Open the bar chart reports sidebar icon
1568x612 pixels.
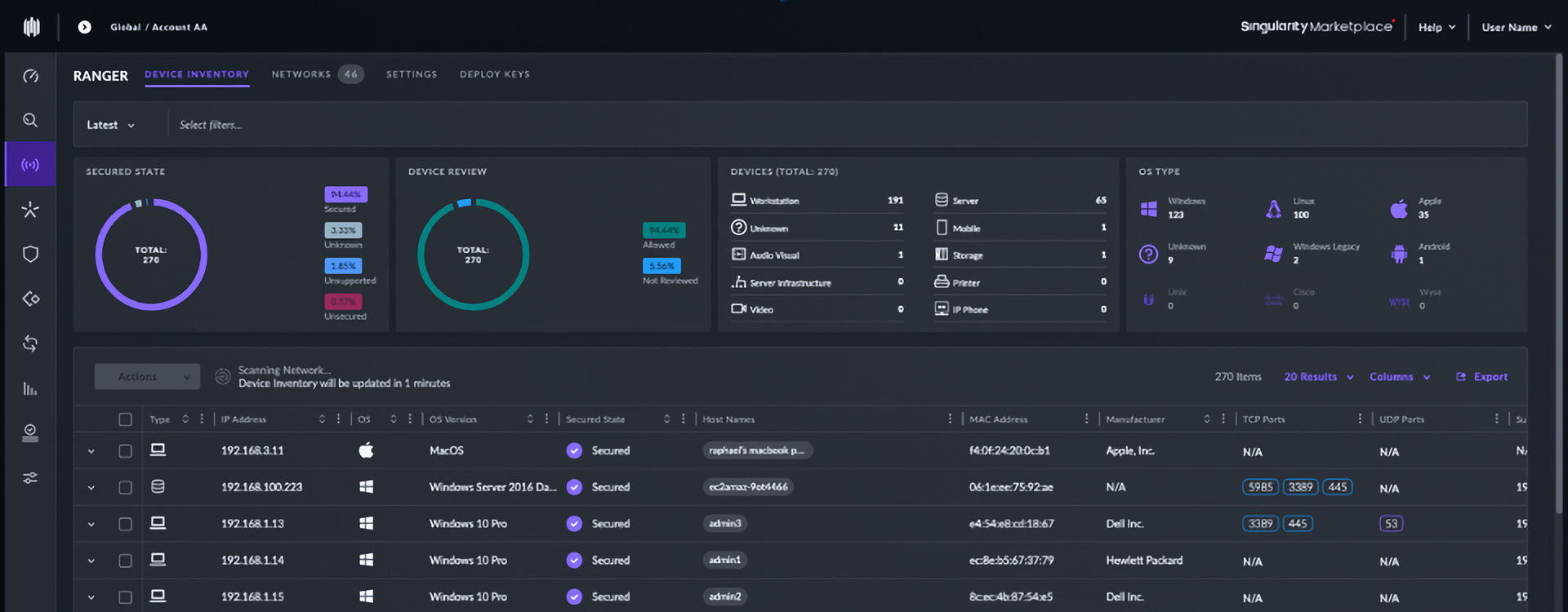[30, 389]
